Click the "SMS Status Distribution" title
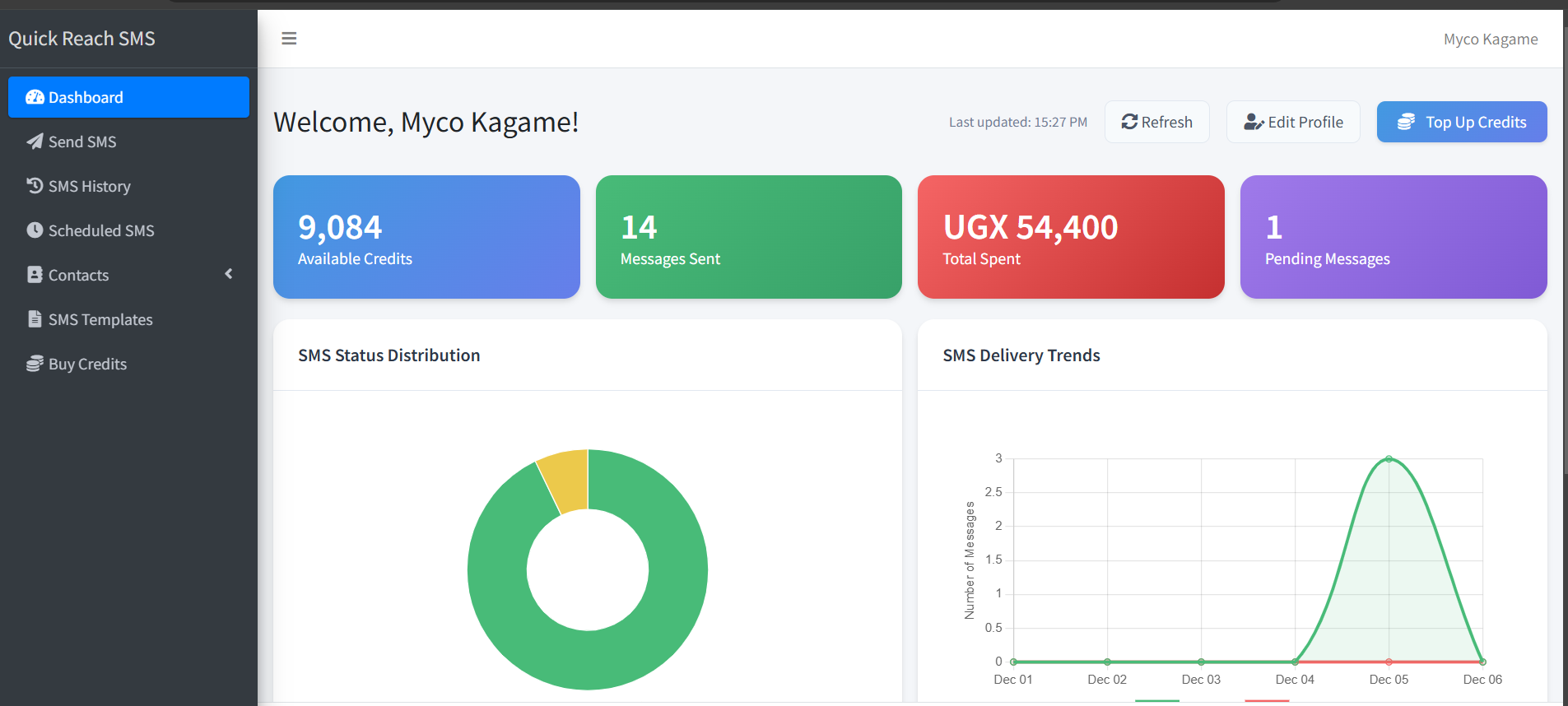The image size is (1568, 706). pos(389,355)
